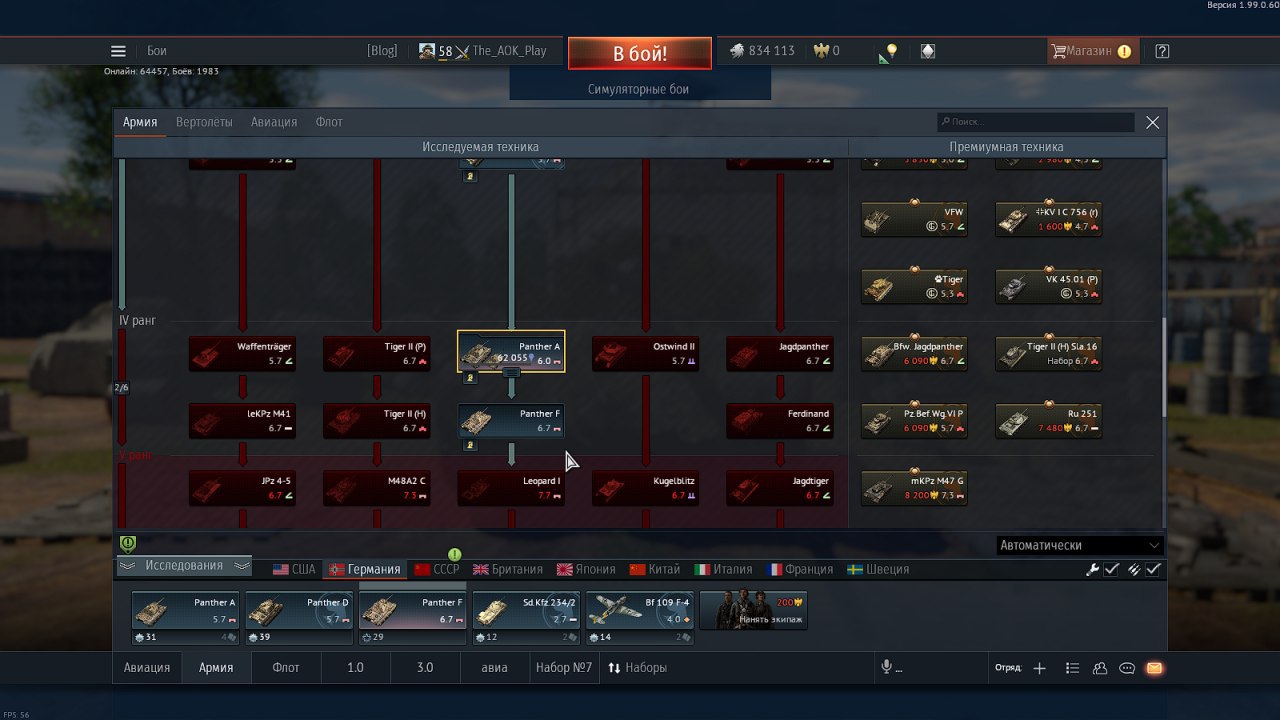
Task: Open the Симуляторные бои mode selector
Action: click(639, 89)
